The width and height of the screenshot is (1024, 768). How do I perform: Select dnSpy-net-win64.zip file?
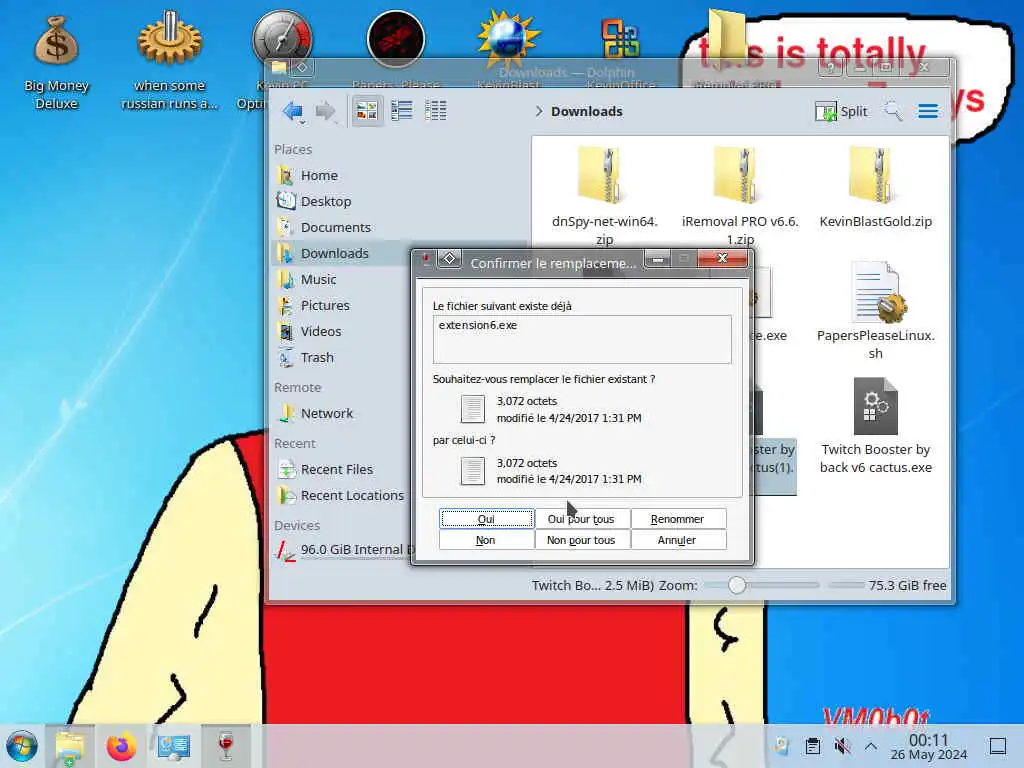pos(604,195)
